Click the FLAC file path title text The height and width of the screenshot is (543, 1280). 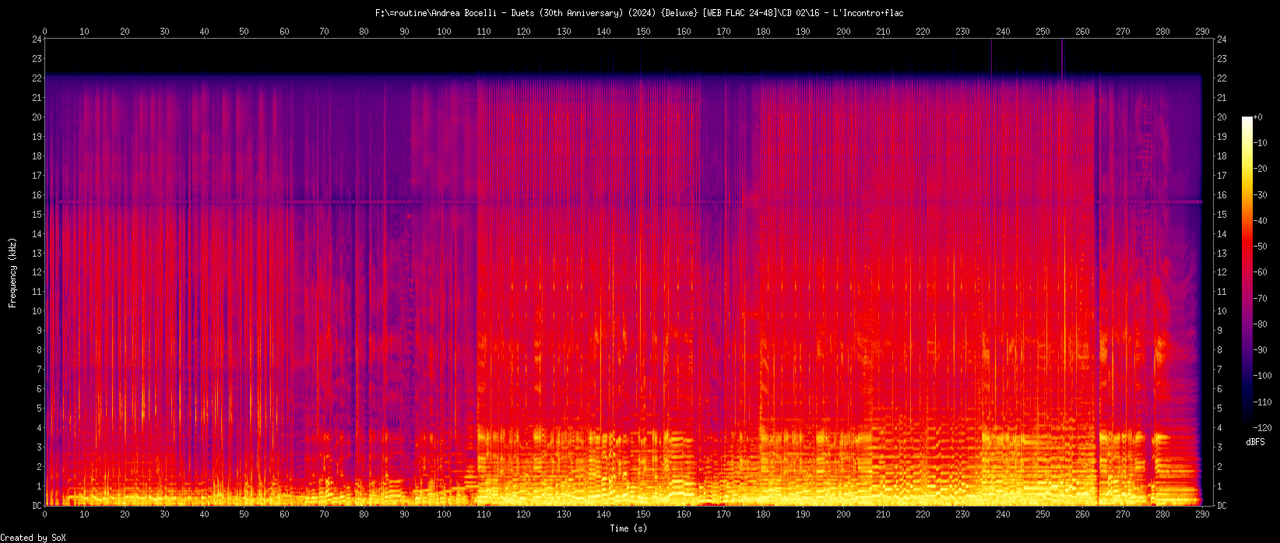click(x=640, y=12)
